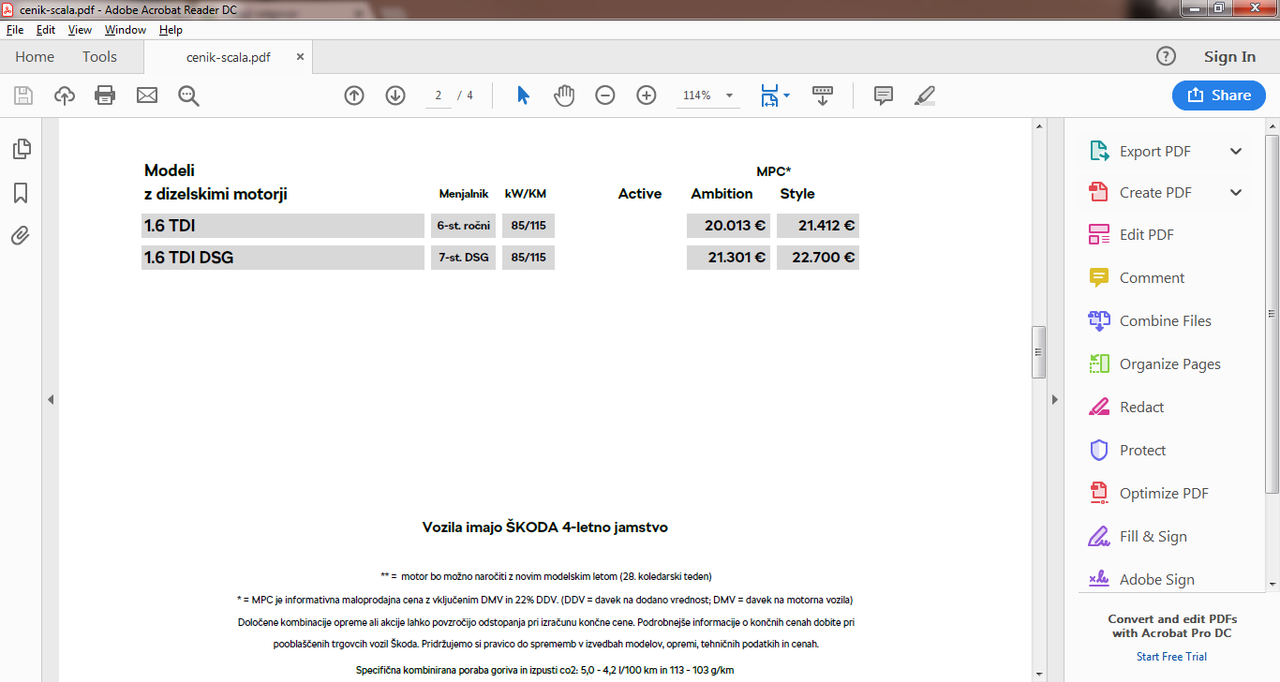Collapse the left navigation pane arrow
Image resolution: width=1280 pixels, height=682 pixels.
(x=50, y=400)
